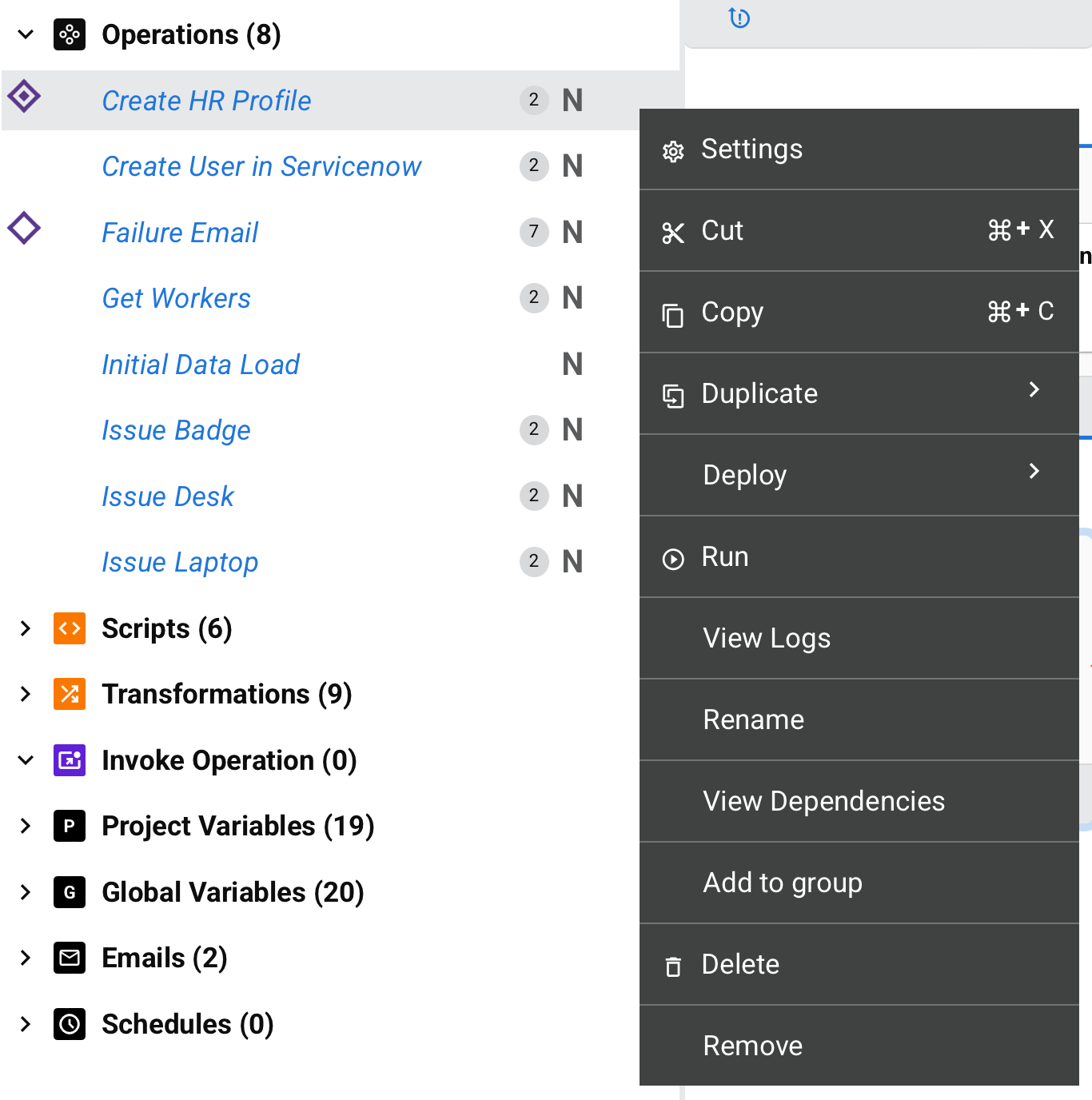Click the Global Variables G icon
The image size is (1092, 1100).
[x=70, y=892]
